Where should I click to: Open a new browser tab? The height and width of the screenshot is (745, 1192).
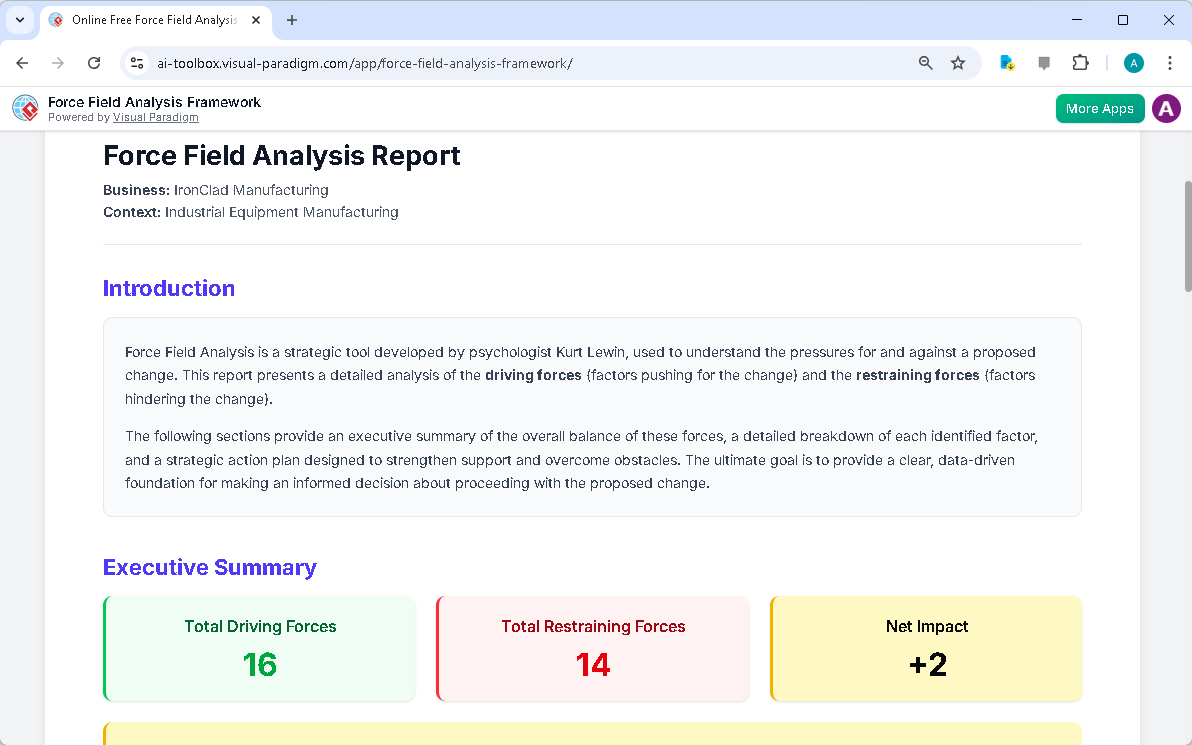pyautogui.click(x=290, y=20)
